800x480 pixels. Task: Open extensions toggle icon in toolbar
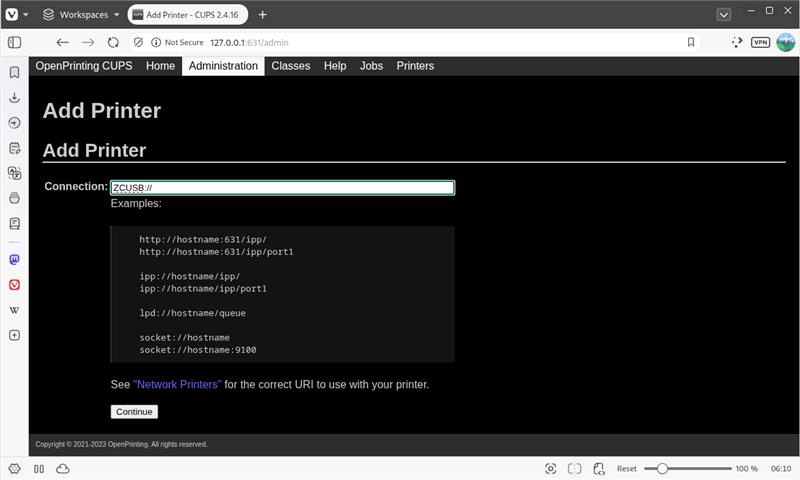pos(736,42)
